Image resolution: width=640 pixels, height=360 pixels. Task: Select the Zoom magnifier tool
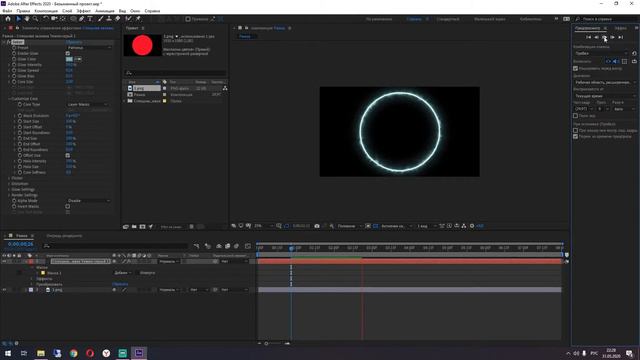click(x=36, y=19)
